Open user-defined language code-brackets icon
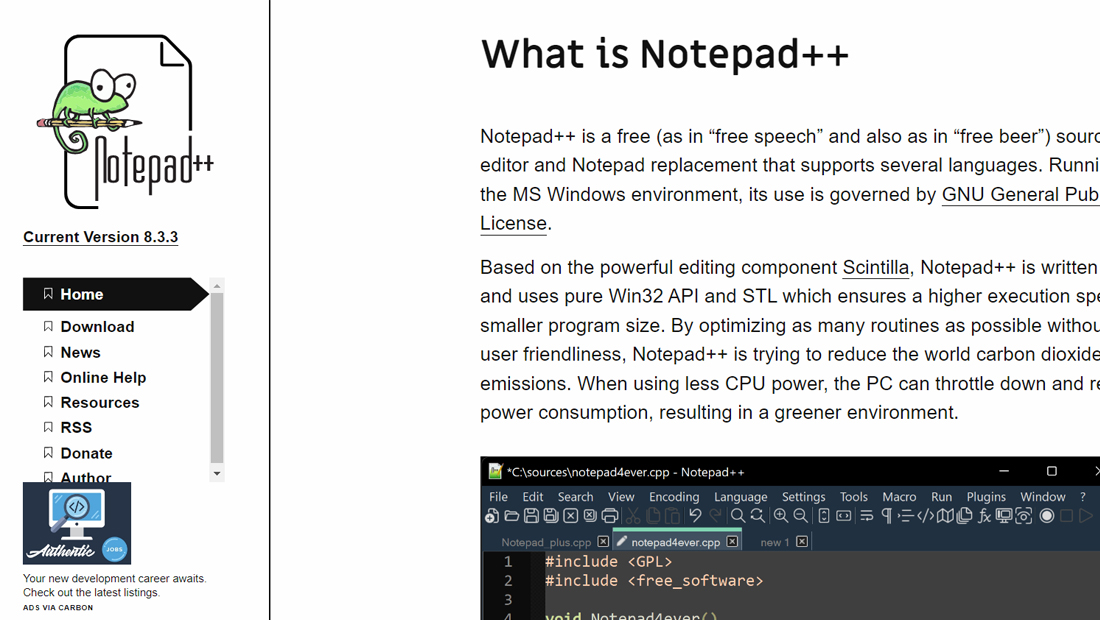Viewport: 1100px width, 620px height. point(925,516)
